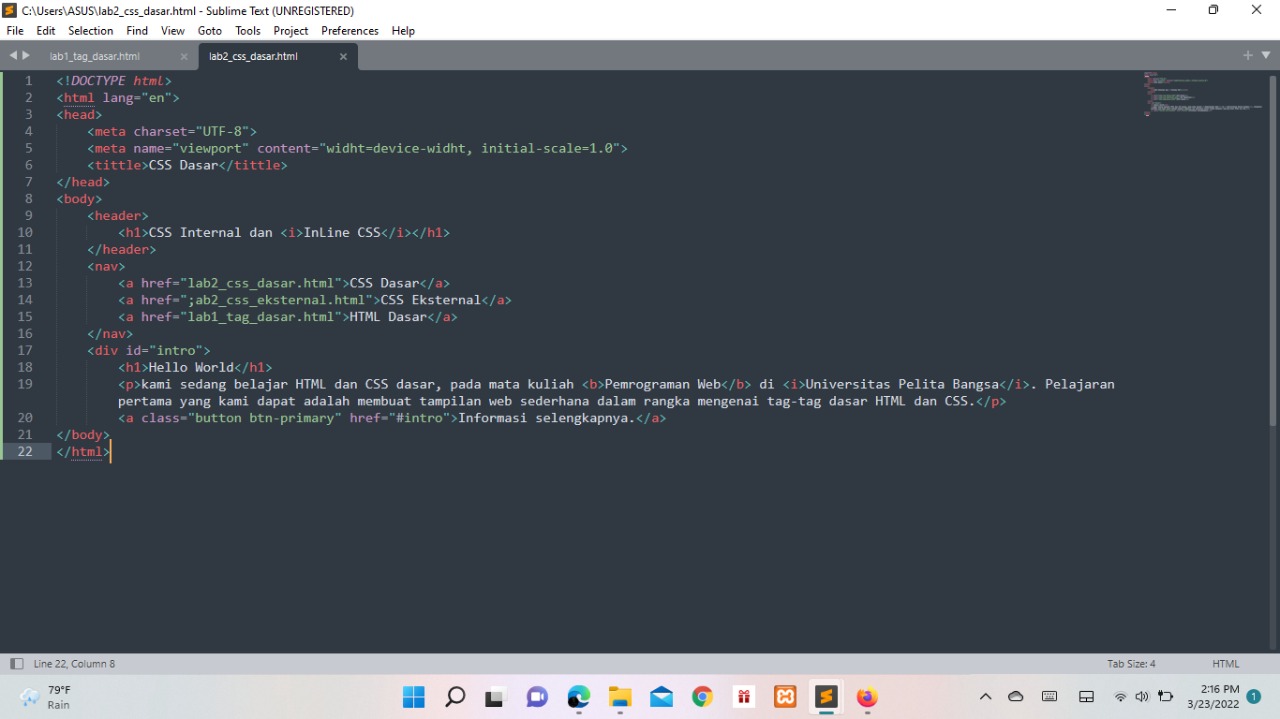1280x719 pixels.
Task: Click the meta charset="UTF-8" line
Action: [x=172, y=131]
